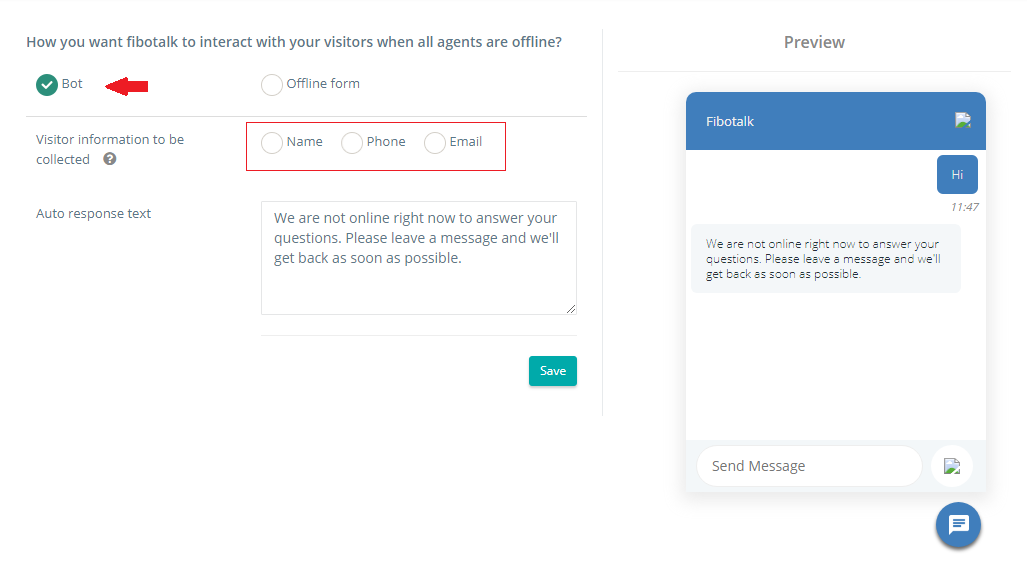The height and width of the screenshot is (567, 1027).
Task: Click the Hi chat bubble
Action: pos(957,174)
